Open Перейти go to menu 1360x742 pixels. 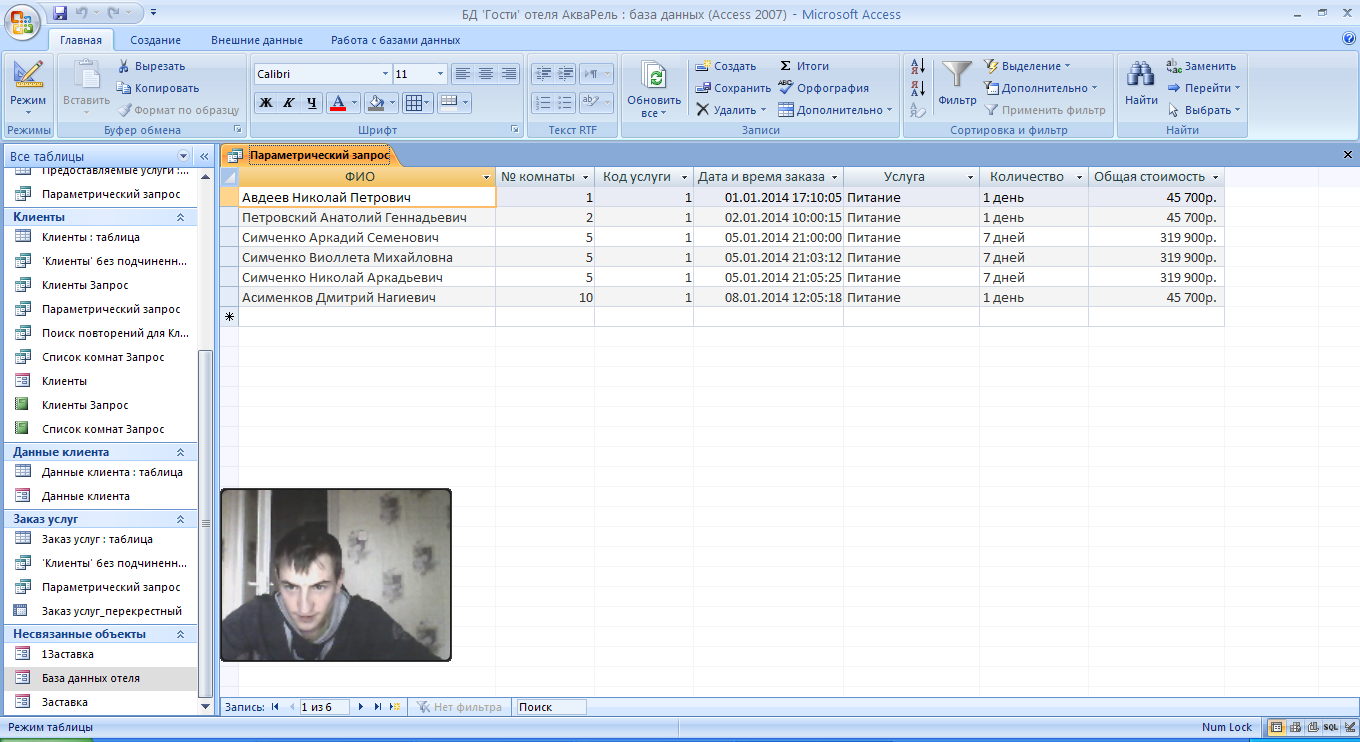(x=1205, y=88)
